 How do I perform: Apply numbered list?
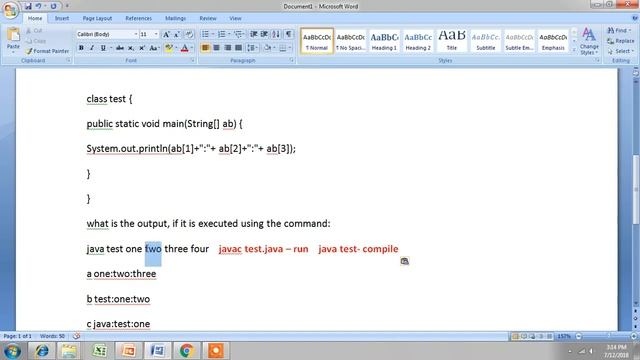coord(222,34)
